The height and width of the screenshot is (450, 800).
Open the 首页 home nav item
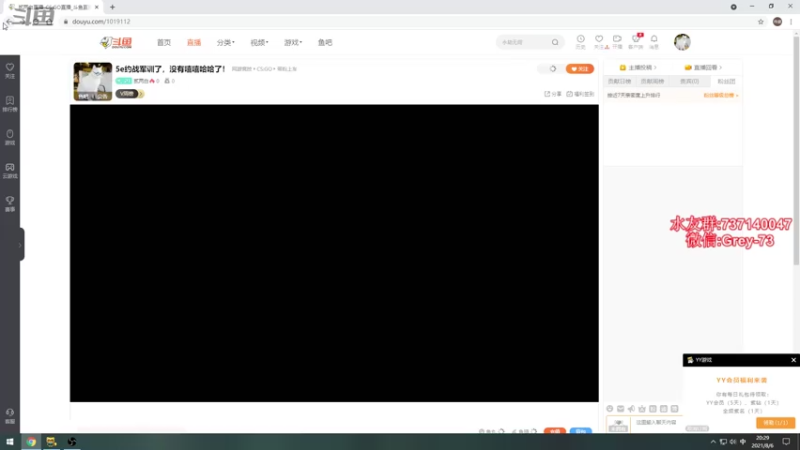(x=164, y=42)
